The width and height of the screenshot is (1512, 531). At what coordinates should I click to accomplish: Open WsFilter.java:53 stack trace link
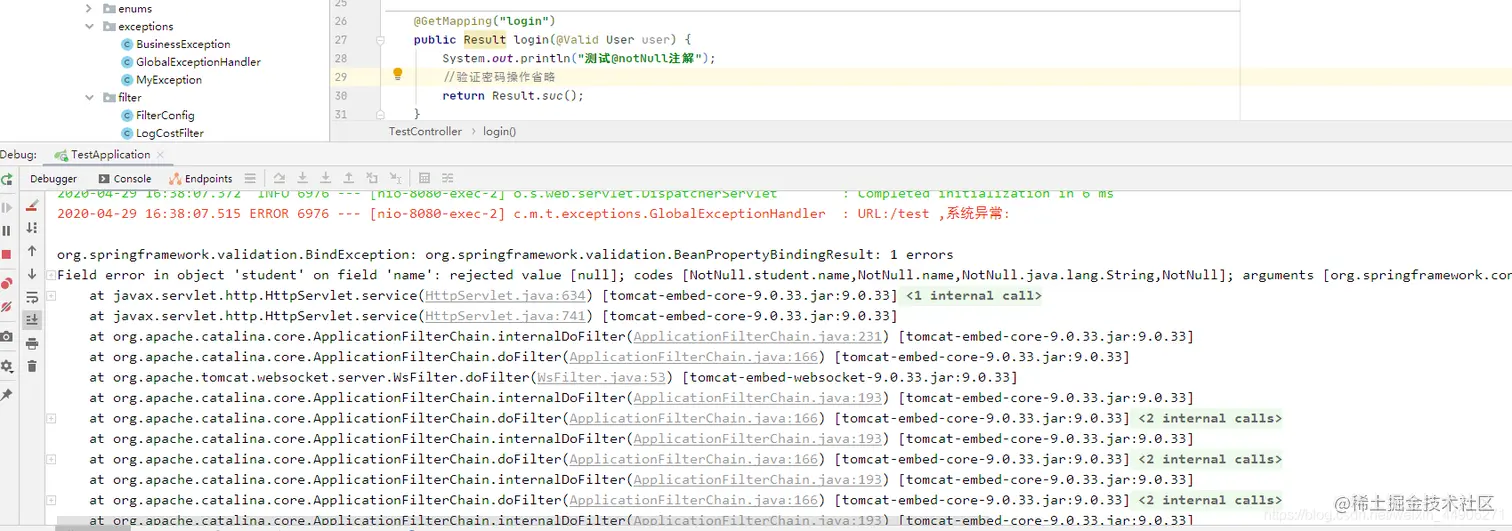point(601,378)
